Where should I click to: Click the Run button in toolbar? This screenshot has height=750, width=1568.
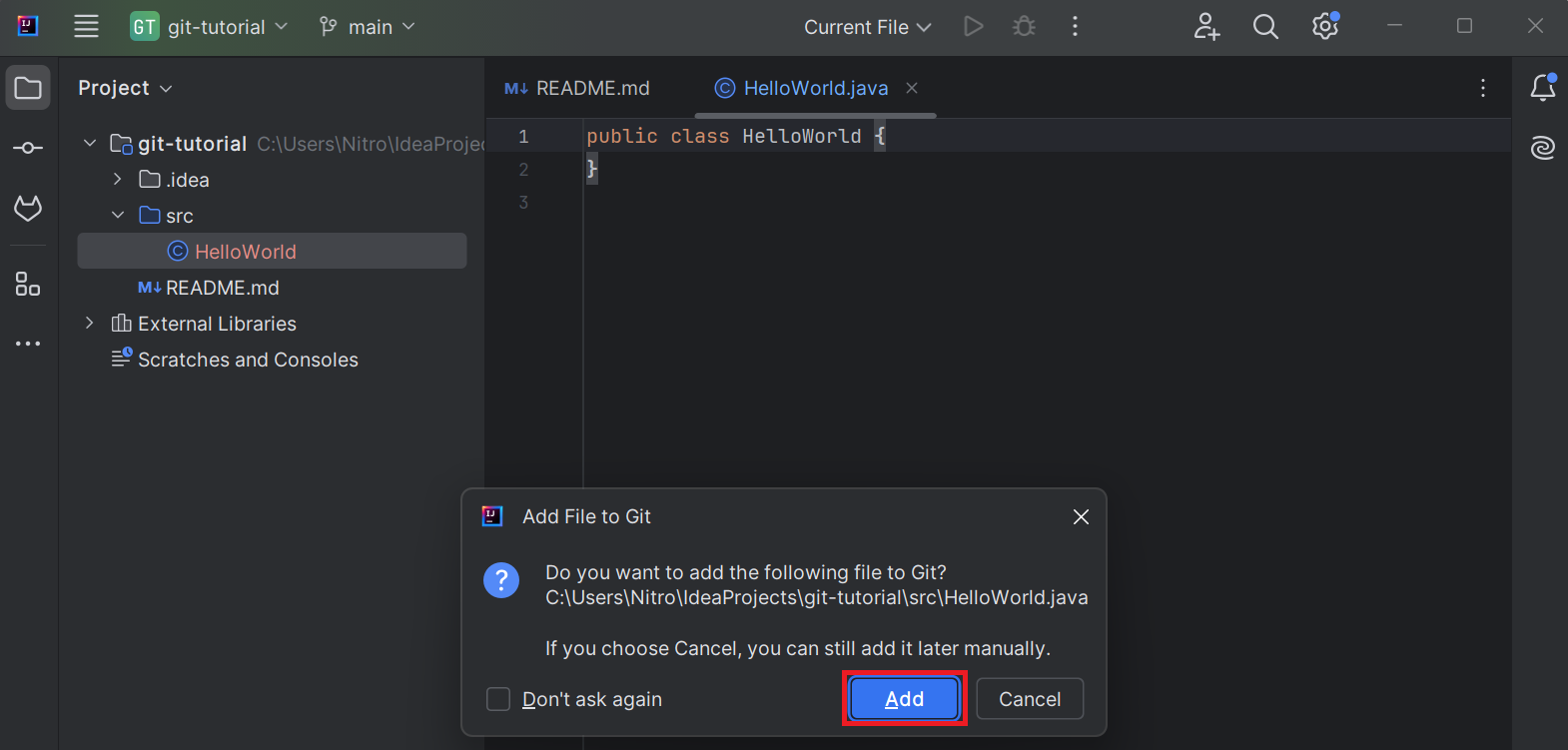973,27
